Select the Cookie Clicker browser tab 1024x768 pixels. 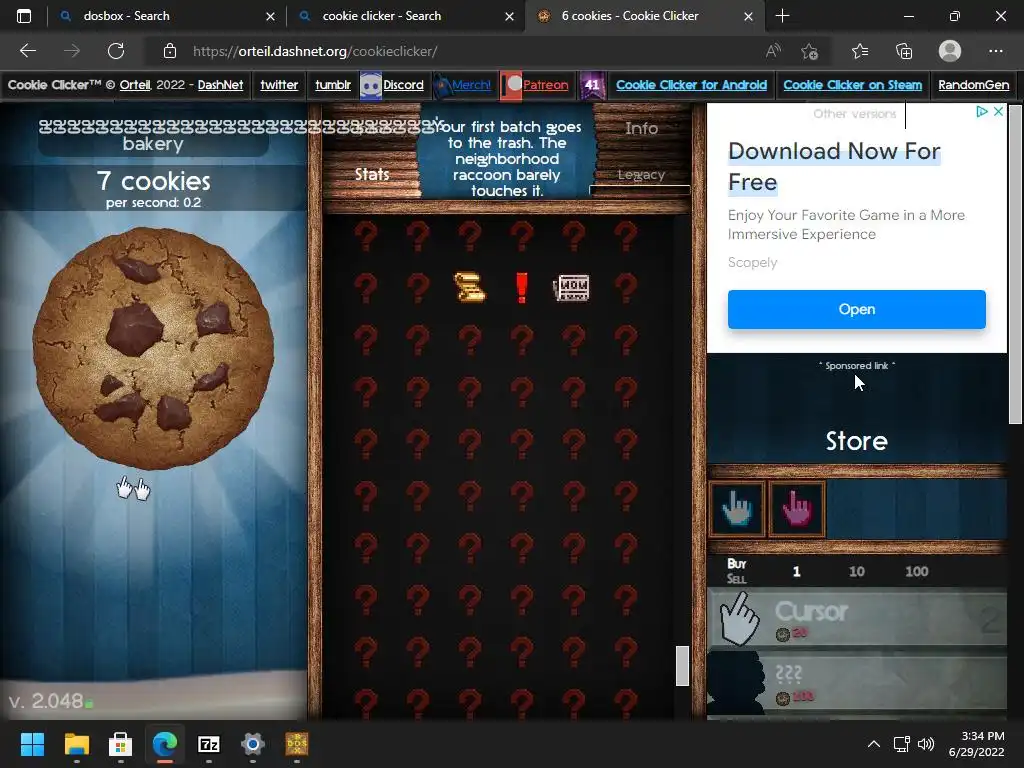tap(645, 16)
